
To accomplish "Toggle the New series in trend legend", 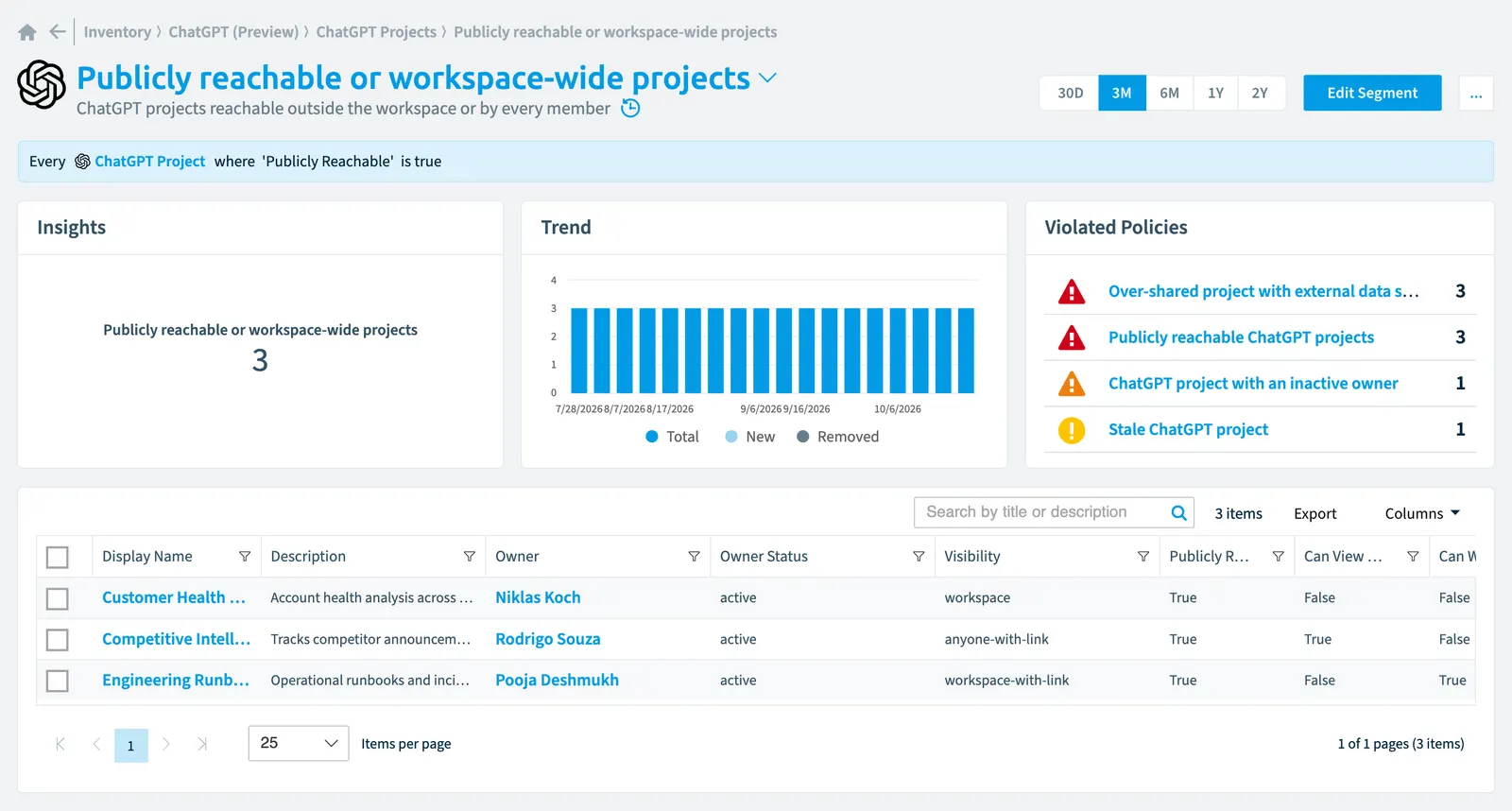I will pyautogui.click(x=750, y=437).
